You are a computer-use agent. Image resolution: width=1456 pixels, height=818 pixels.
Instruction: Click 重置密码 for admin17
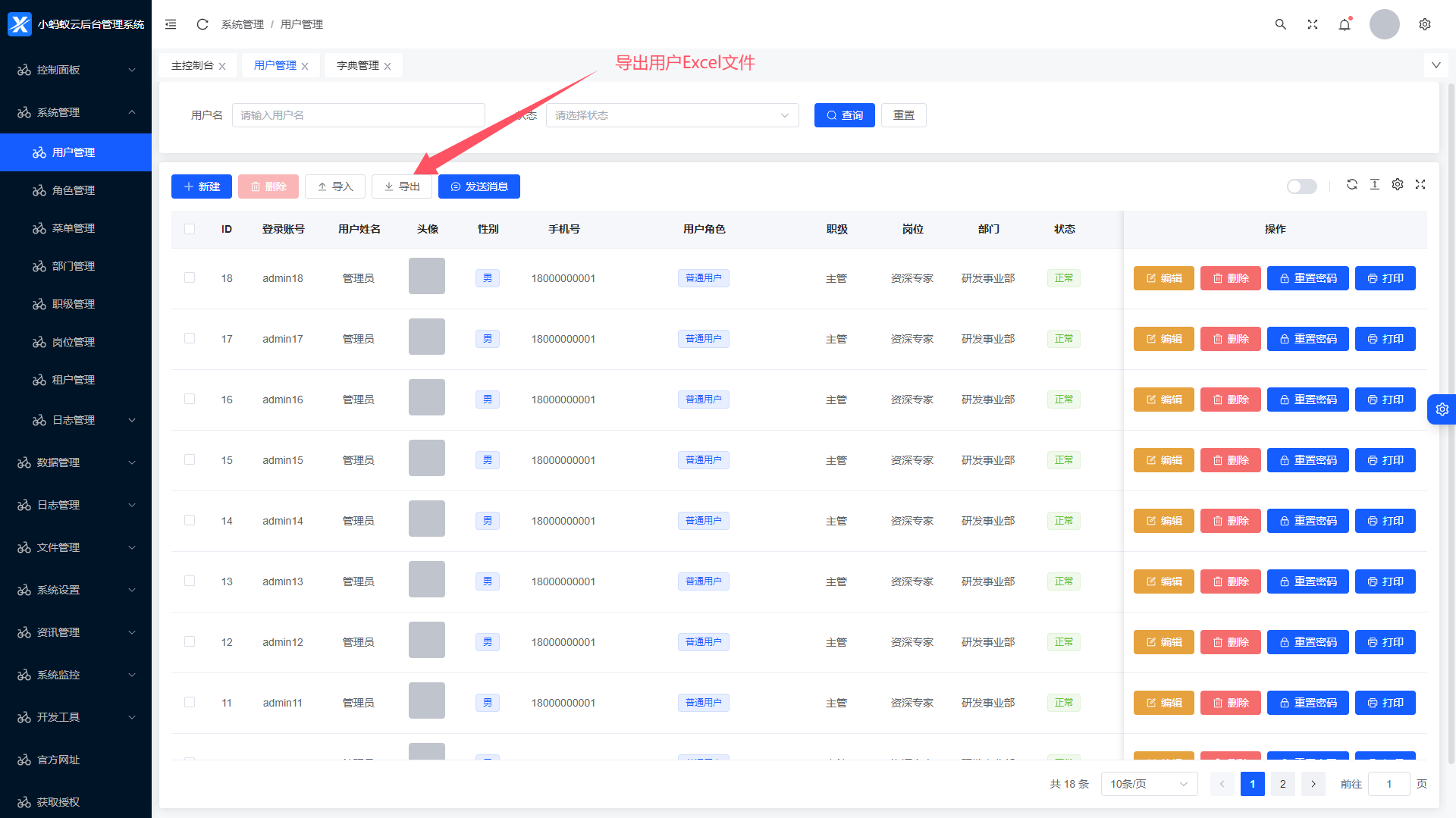1307,339
